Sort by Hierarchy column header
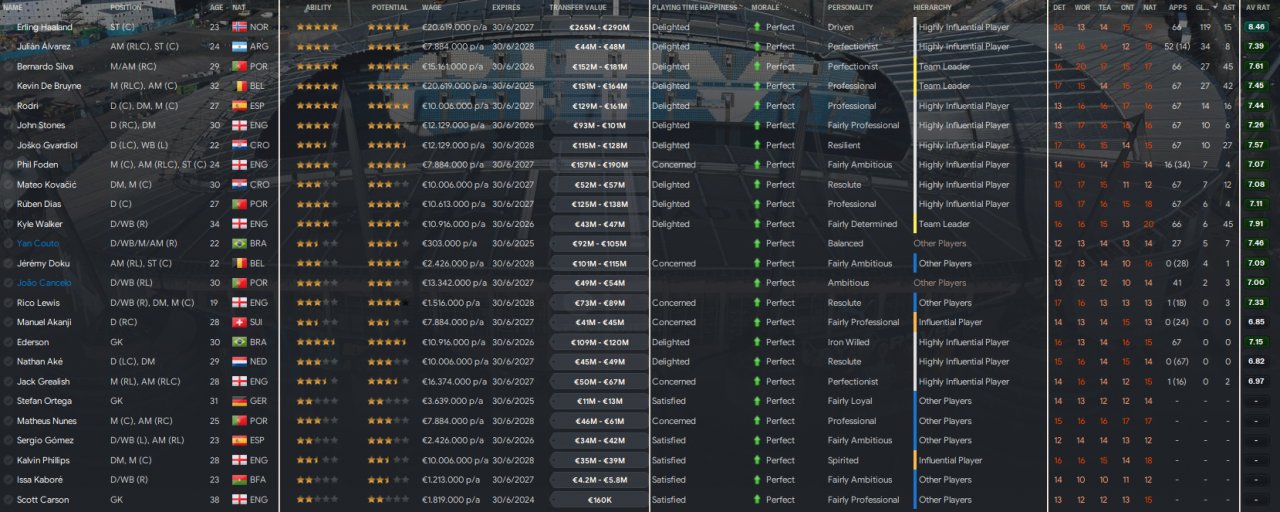Image resolution: width=1280 pixels, height=512 pixels. point(932,7)
